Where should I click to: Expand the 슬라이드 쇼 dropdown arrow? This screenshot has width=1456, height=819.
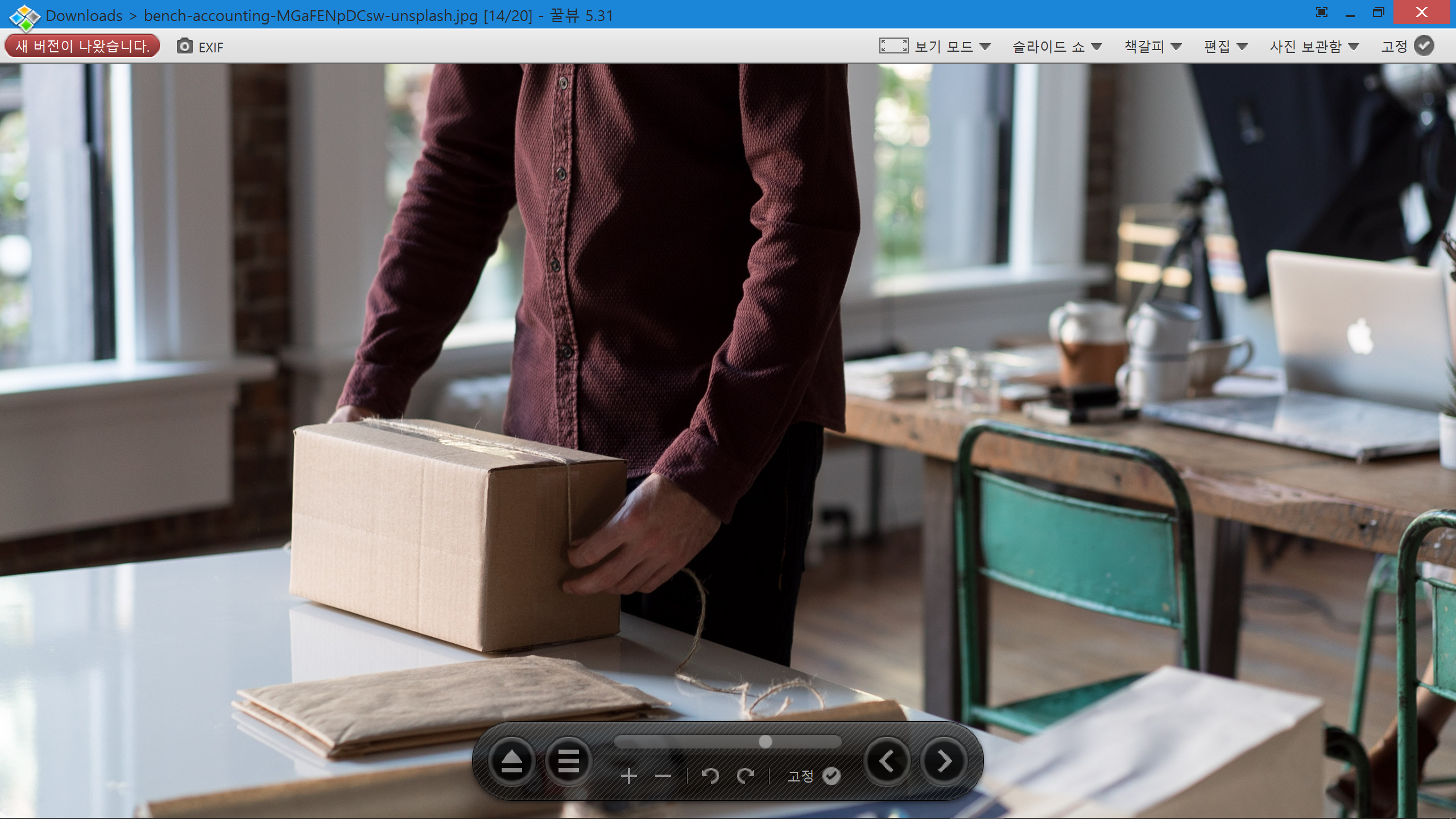click(1097, 47)
